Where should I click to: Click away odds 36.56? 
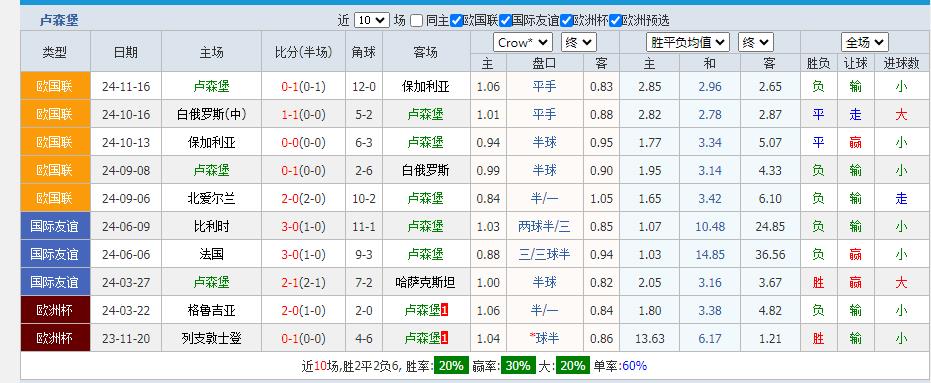point(770,255)
